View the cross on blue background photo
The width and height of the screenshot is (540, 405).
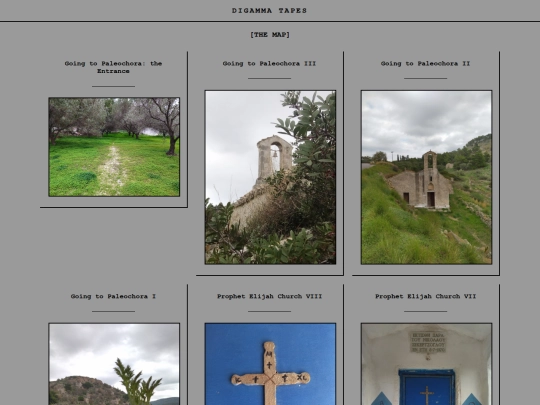270,364
